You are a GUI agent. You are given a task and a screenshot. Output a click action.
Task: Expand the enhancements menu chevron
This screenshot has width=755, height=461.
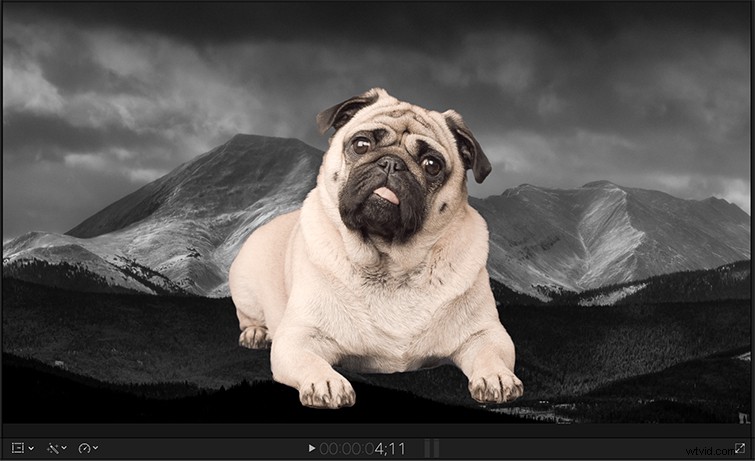click(x=64, y=448)
